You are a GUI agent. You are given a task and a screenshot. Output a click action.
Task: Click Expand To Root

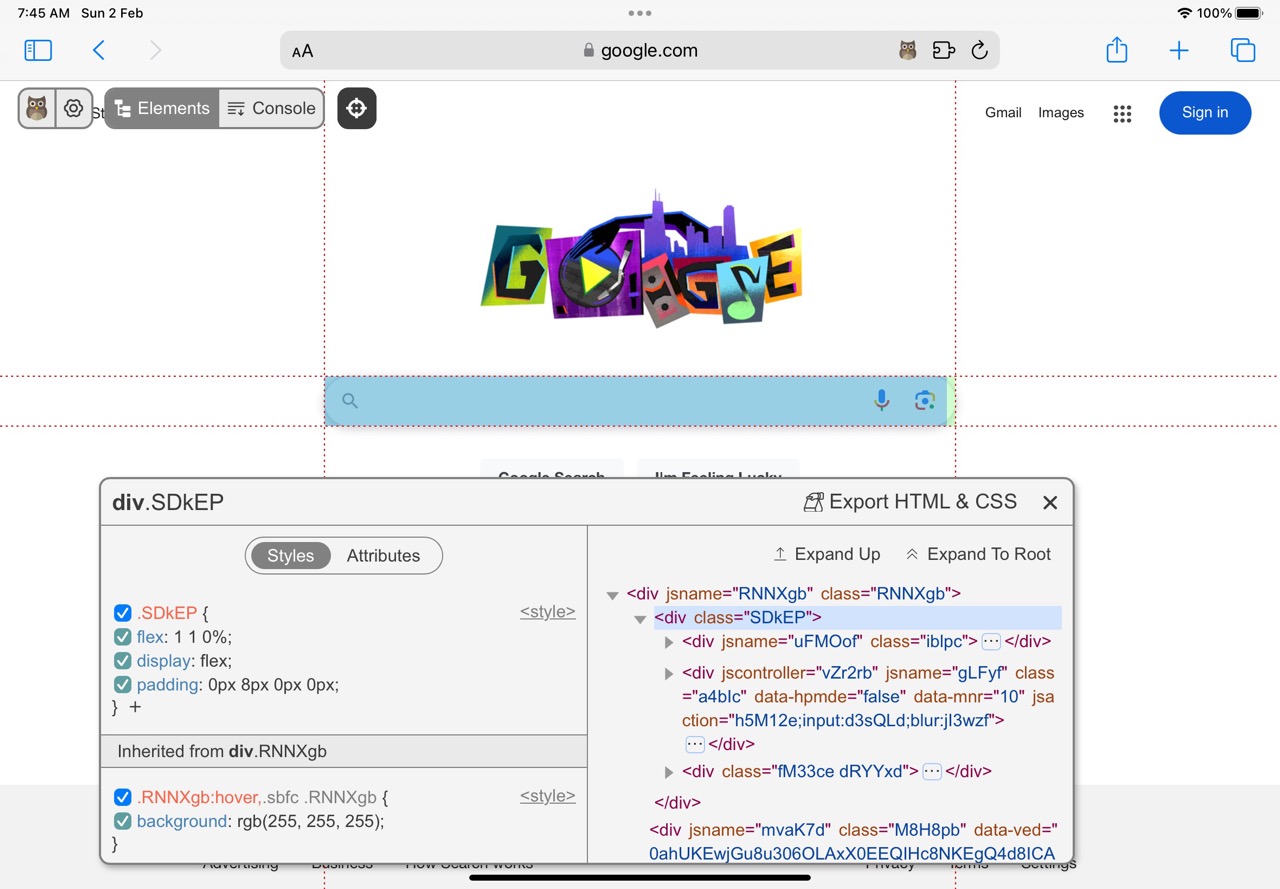point(978,554)
